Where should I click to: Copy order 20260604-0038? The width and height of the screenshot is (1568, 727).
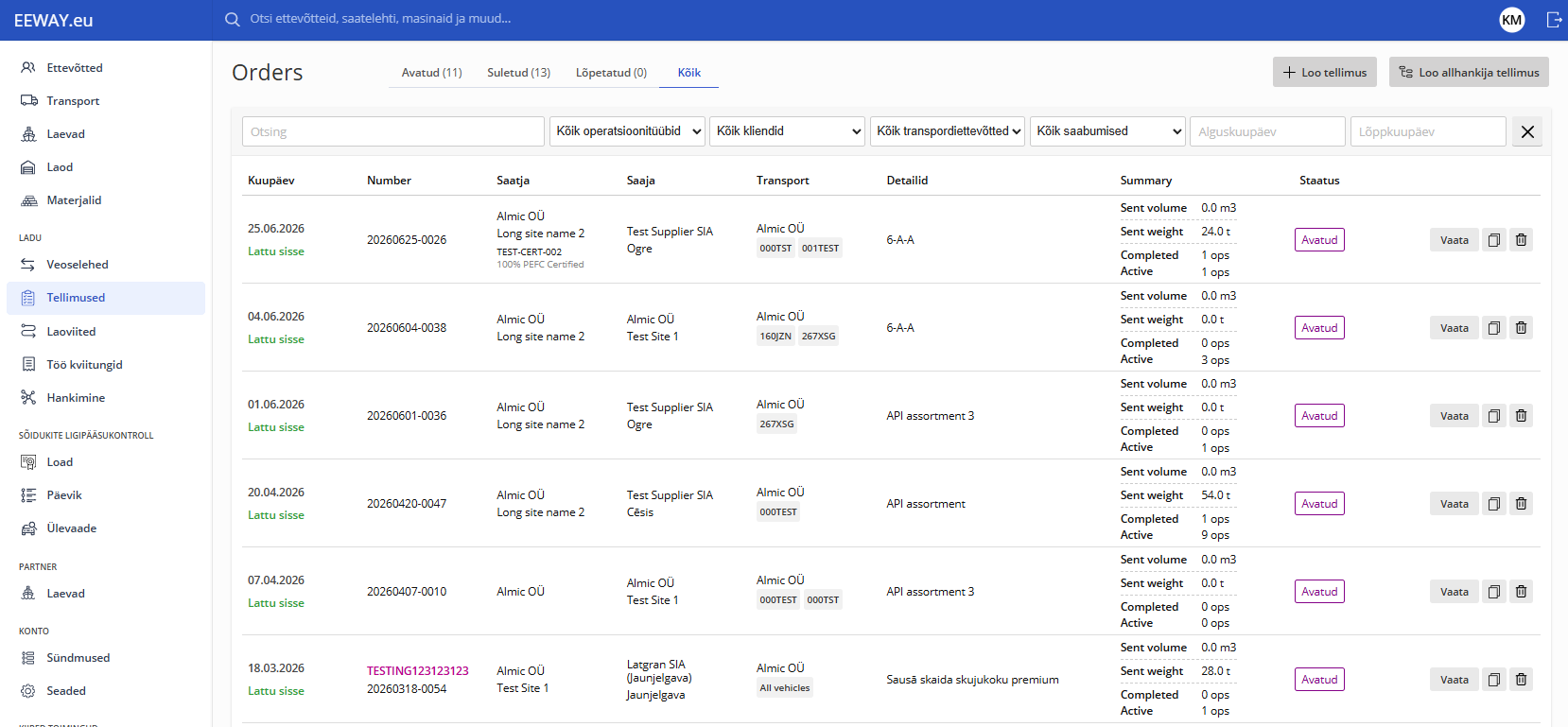pyautogui.click(x=1494, y=328)
